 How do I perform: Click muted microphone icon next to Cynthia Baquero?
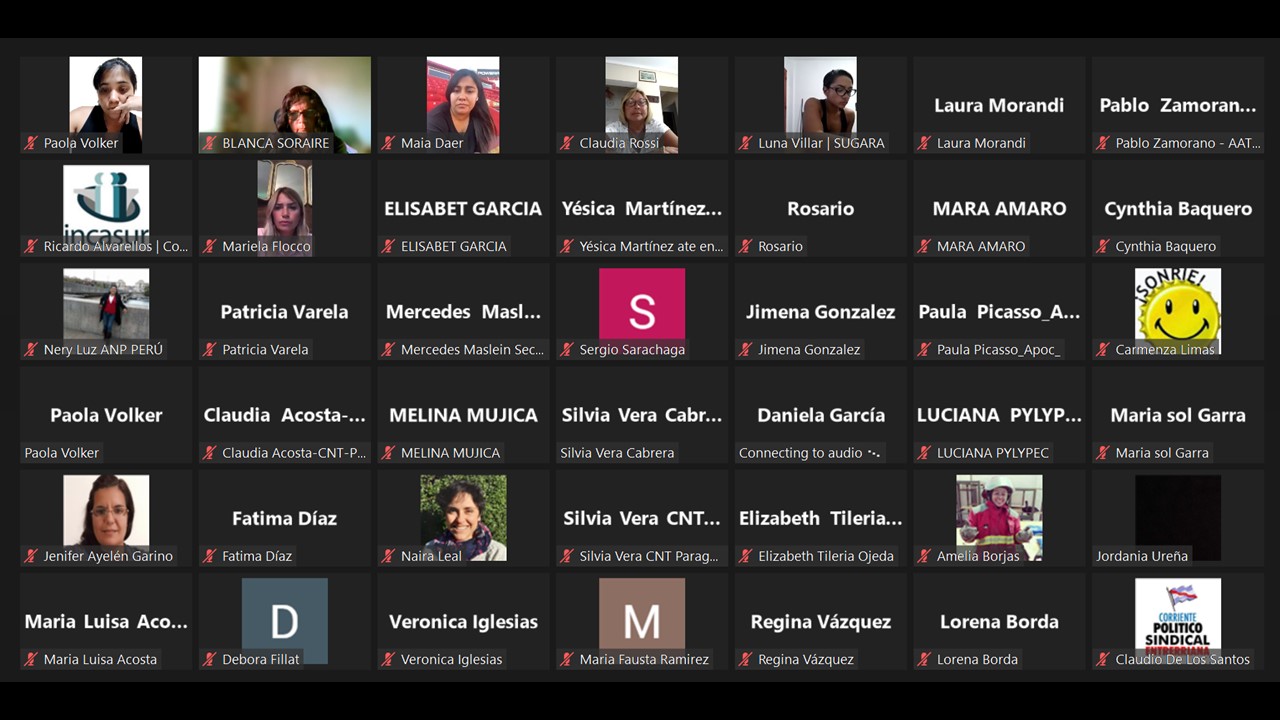1103,246
